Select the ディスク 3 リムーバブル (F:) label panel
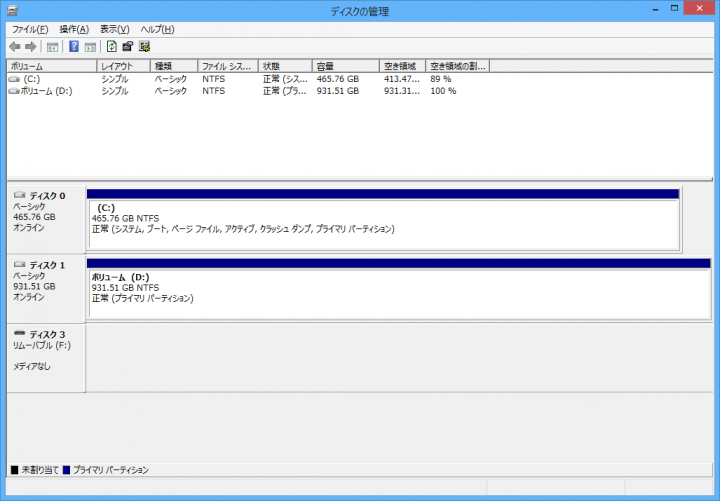This screenshot has width=720, height=501. [46, 358]
